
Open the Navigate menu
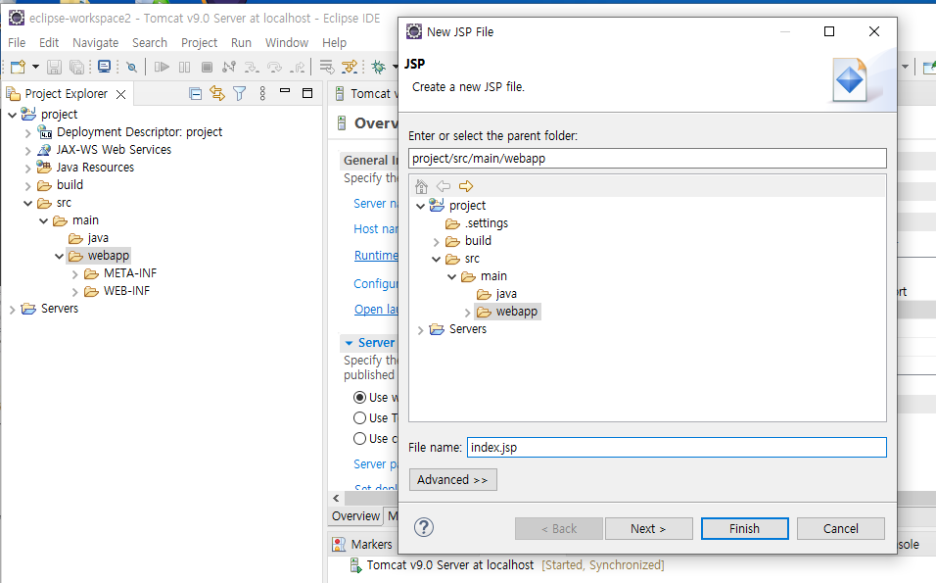[x=96, y=42]
